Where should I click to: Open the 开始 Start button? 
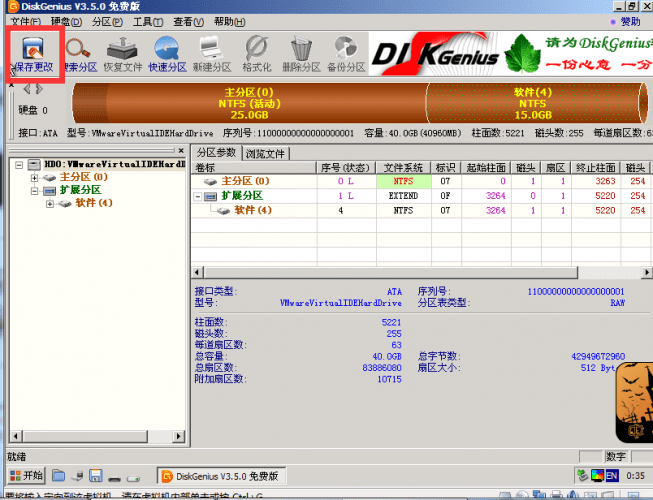tap(26, 475)
